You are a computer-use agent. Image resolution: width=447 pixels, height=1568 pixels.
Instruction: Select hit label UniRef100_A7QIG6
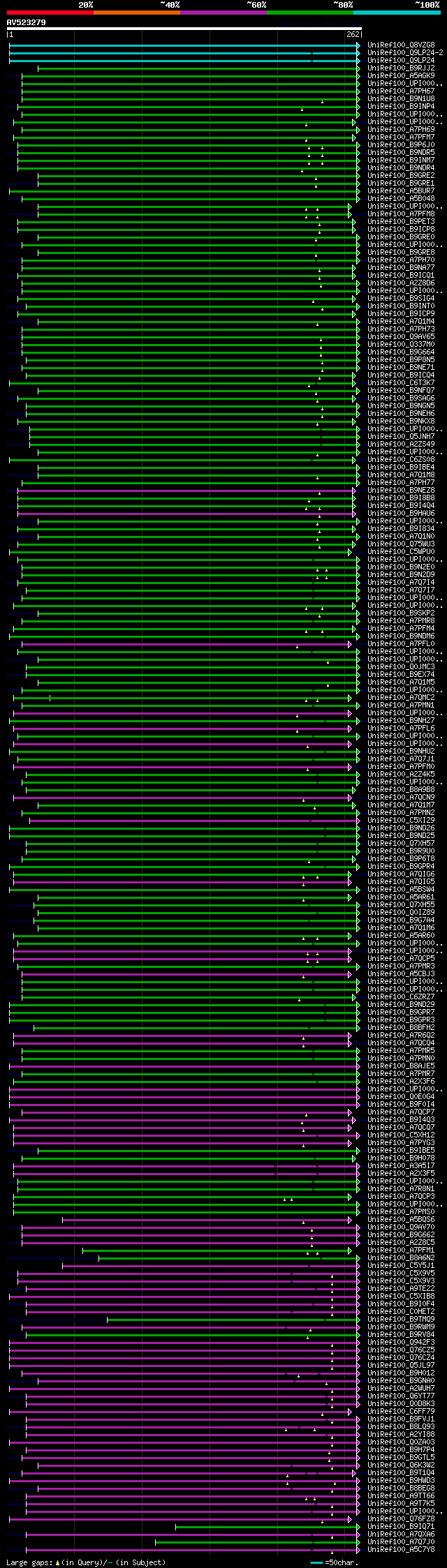(x=401, y=874)
